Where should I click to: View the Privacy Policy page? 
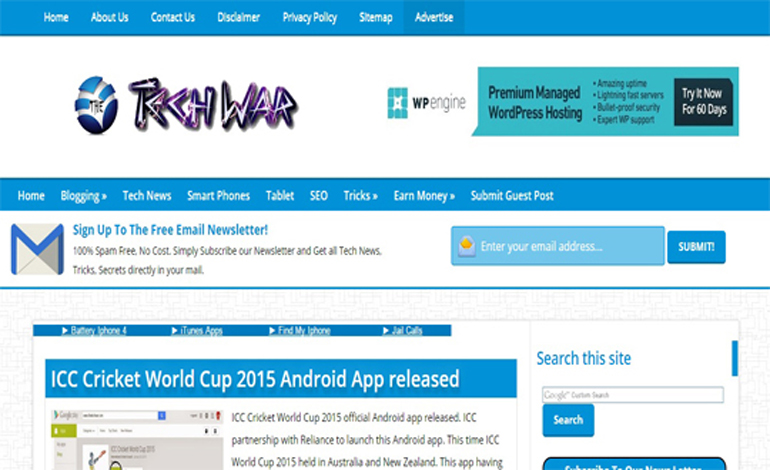pos(310,18)
